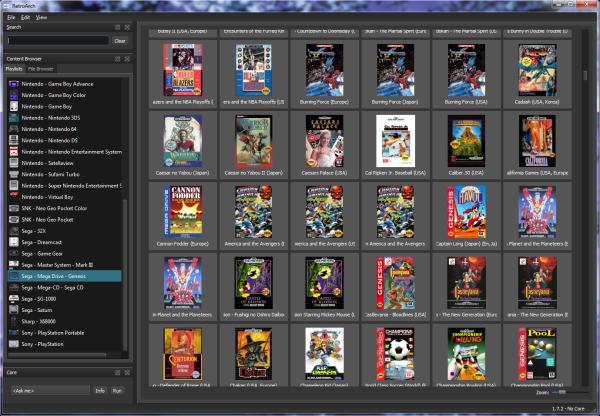Click the Run button
This screenshot has width=600, height=416.
click(x=117, y=391)
